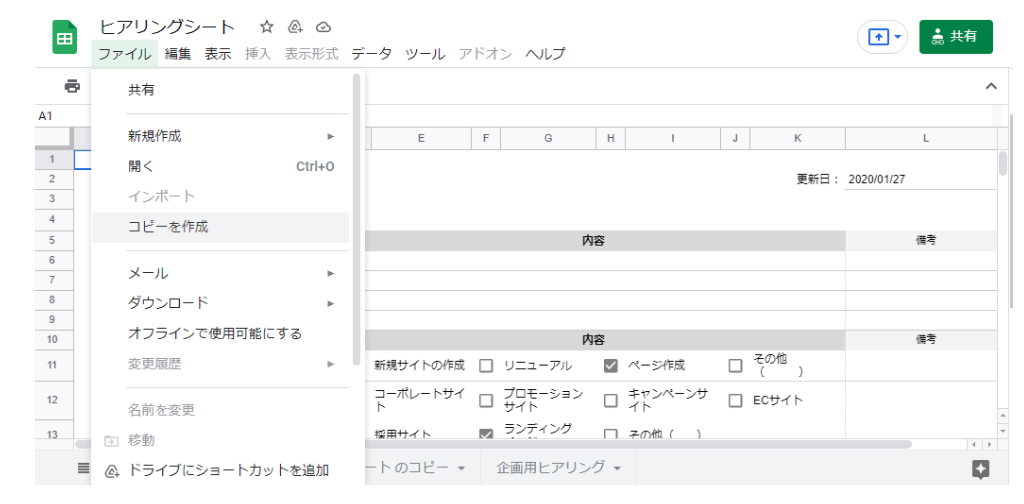Image resolution: width=1024 pixels, height=504 pixels.
Task: Rename the ヒアリングシート document title
Action: point(167,27)
